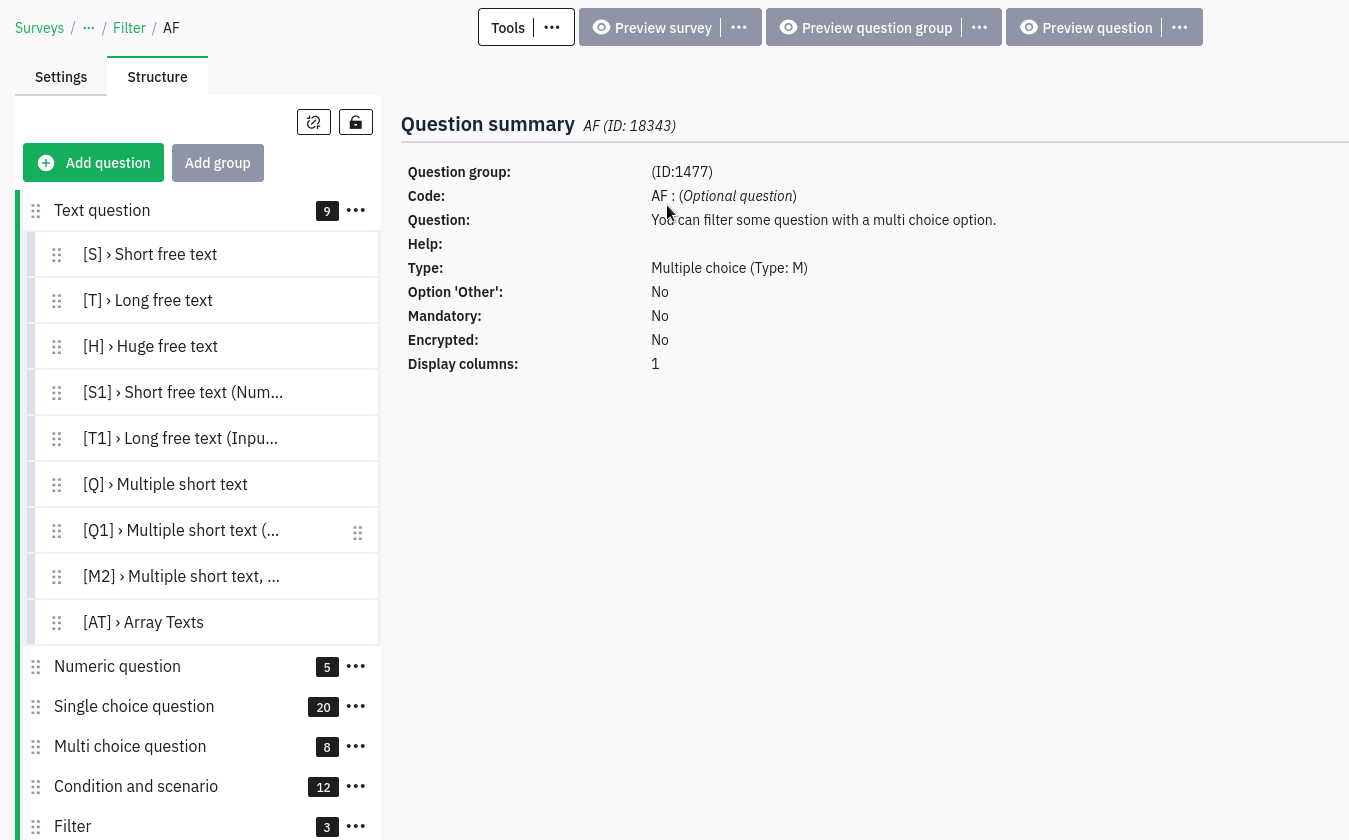Expand the Single choice question group
Screen dimensions: 1349x840
[134, 707]
